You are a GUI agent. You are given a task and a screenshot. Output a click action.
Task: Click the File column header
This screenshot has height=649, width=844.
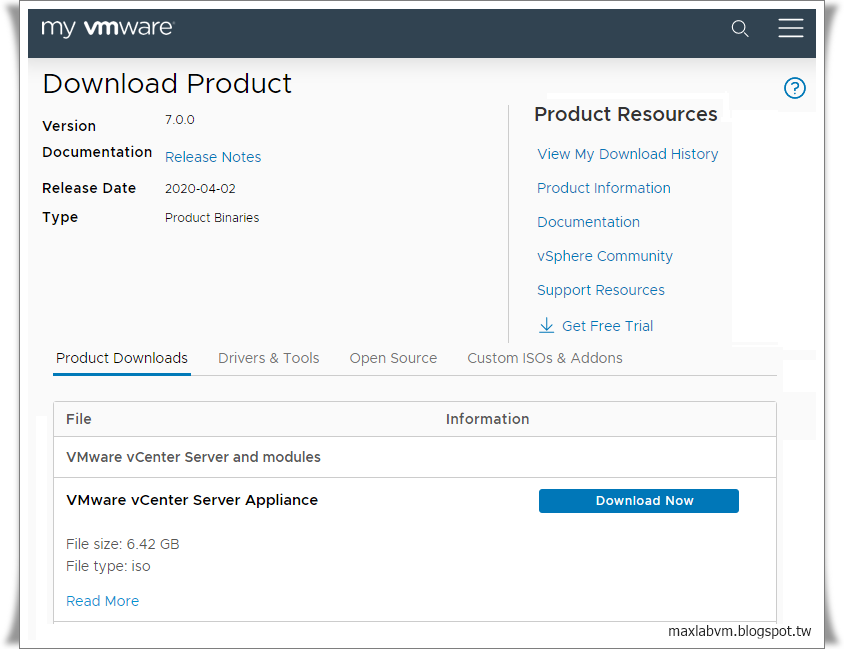pyautogui.click(x=78, y=418)
